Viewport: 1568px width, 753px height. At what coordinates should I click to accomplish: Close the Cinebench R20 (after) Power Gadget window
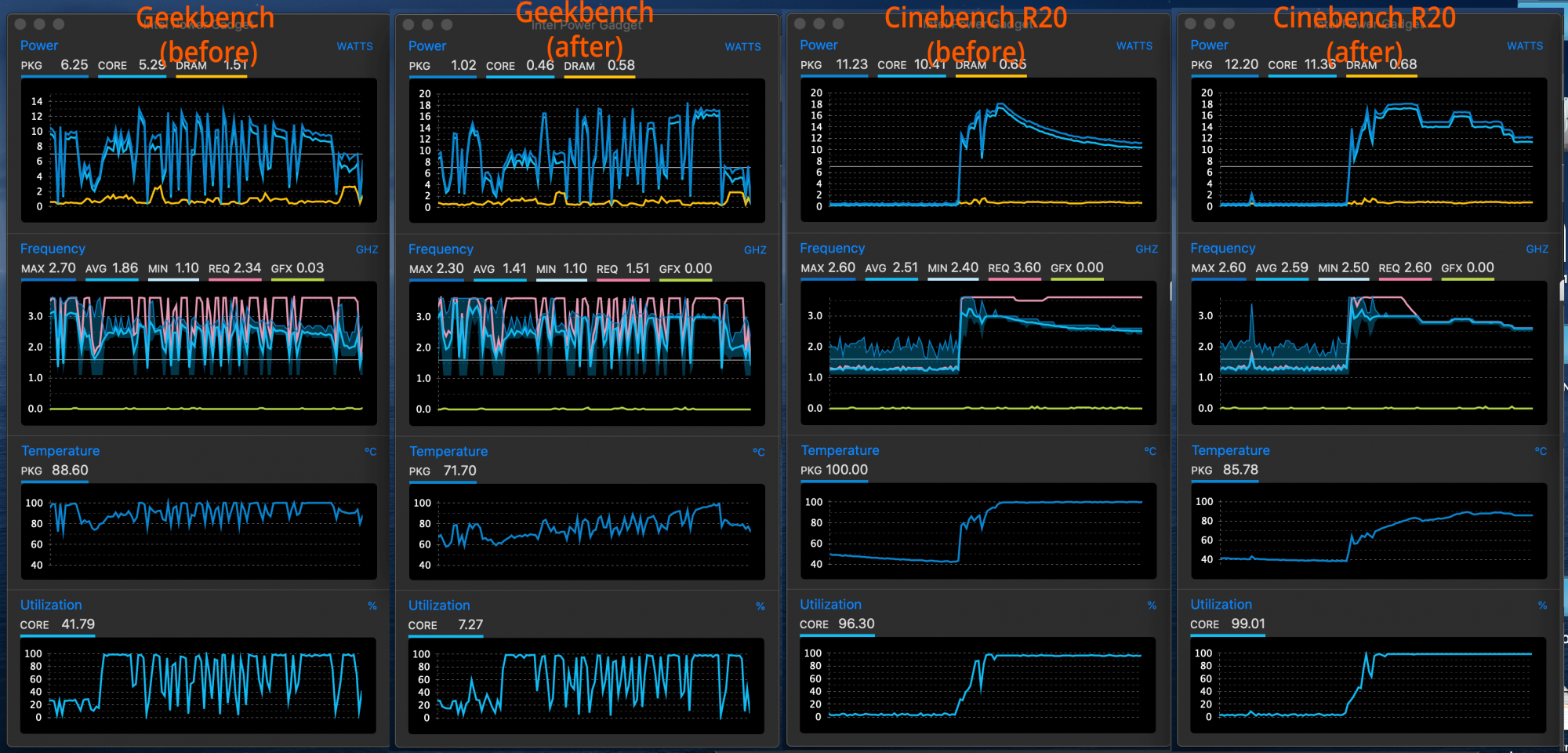pyautogui.click(x=1190, y=24)
